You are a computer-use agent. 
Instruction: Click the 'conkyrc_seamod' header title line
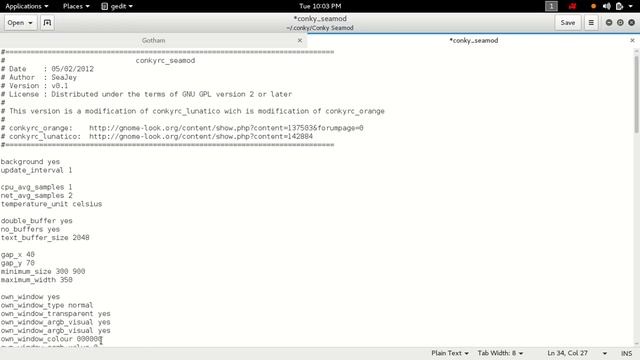tap(165, 60)
